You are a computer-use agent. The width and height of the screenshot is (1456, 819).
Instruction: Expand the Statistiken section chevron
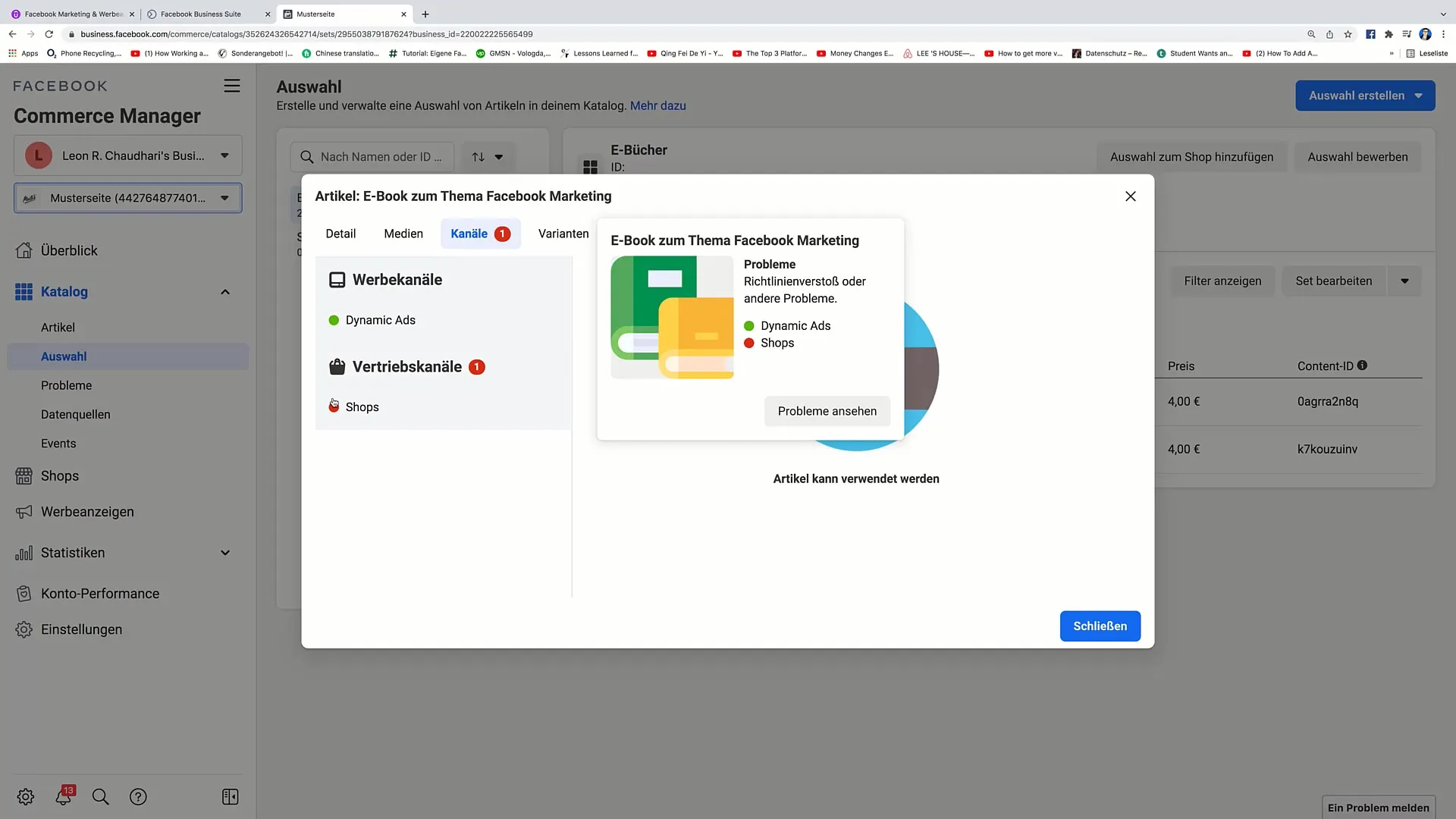[225, 553]
